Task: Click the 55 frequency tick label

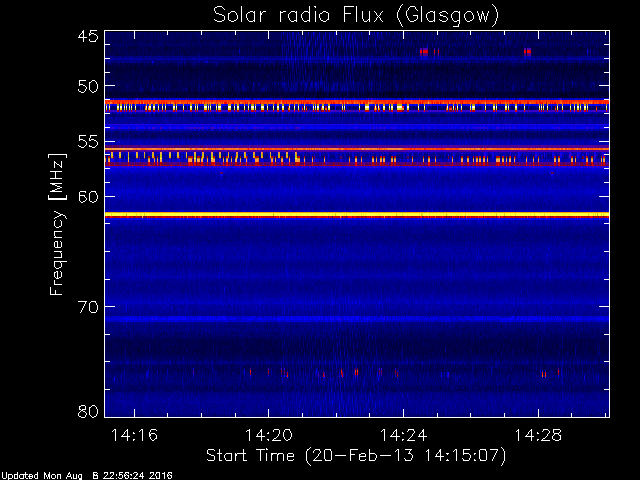Action: click(88, 142)
